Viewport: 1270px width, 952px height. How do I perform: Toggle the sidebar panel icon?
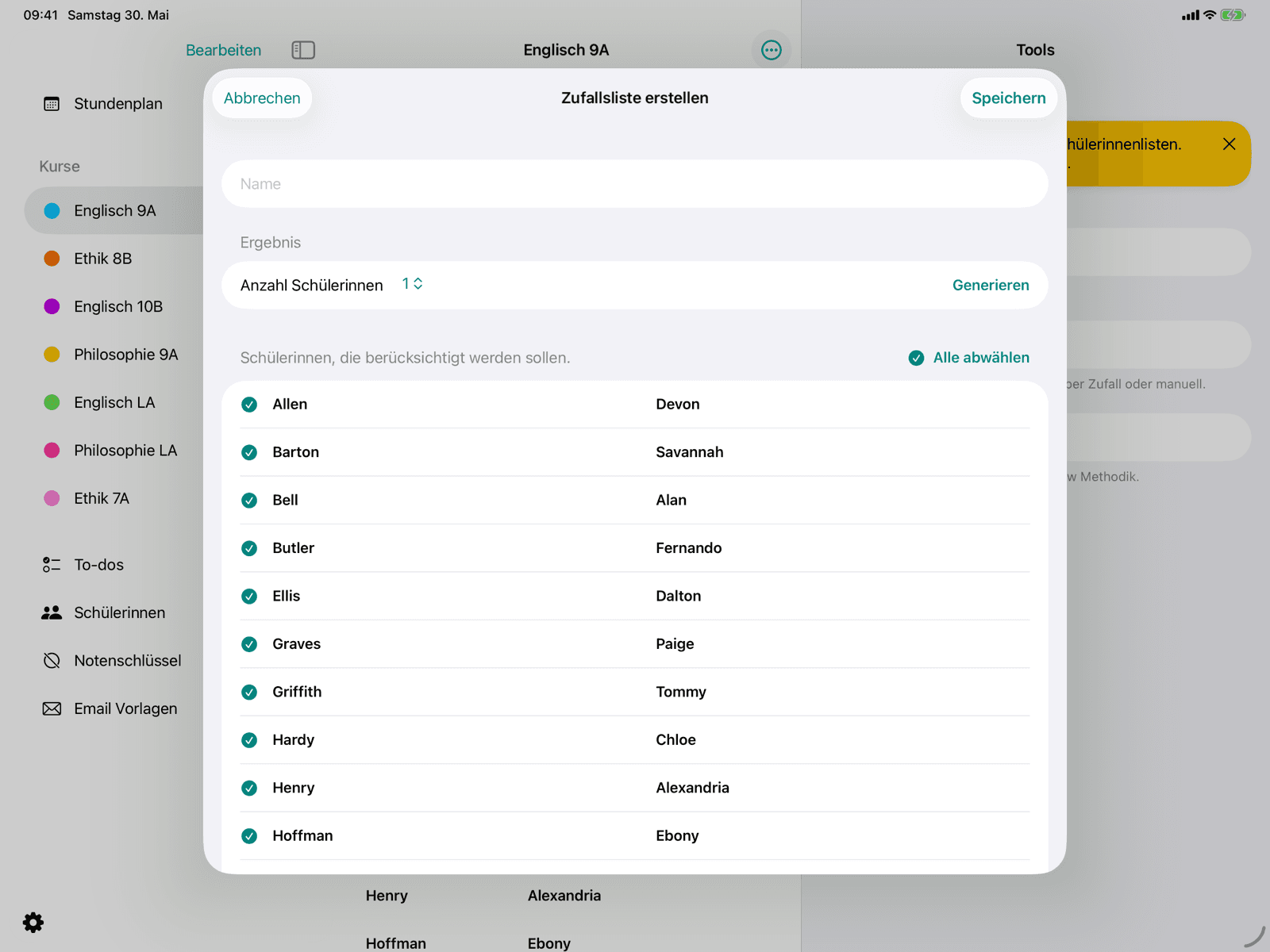(303, 50)
